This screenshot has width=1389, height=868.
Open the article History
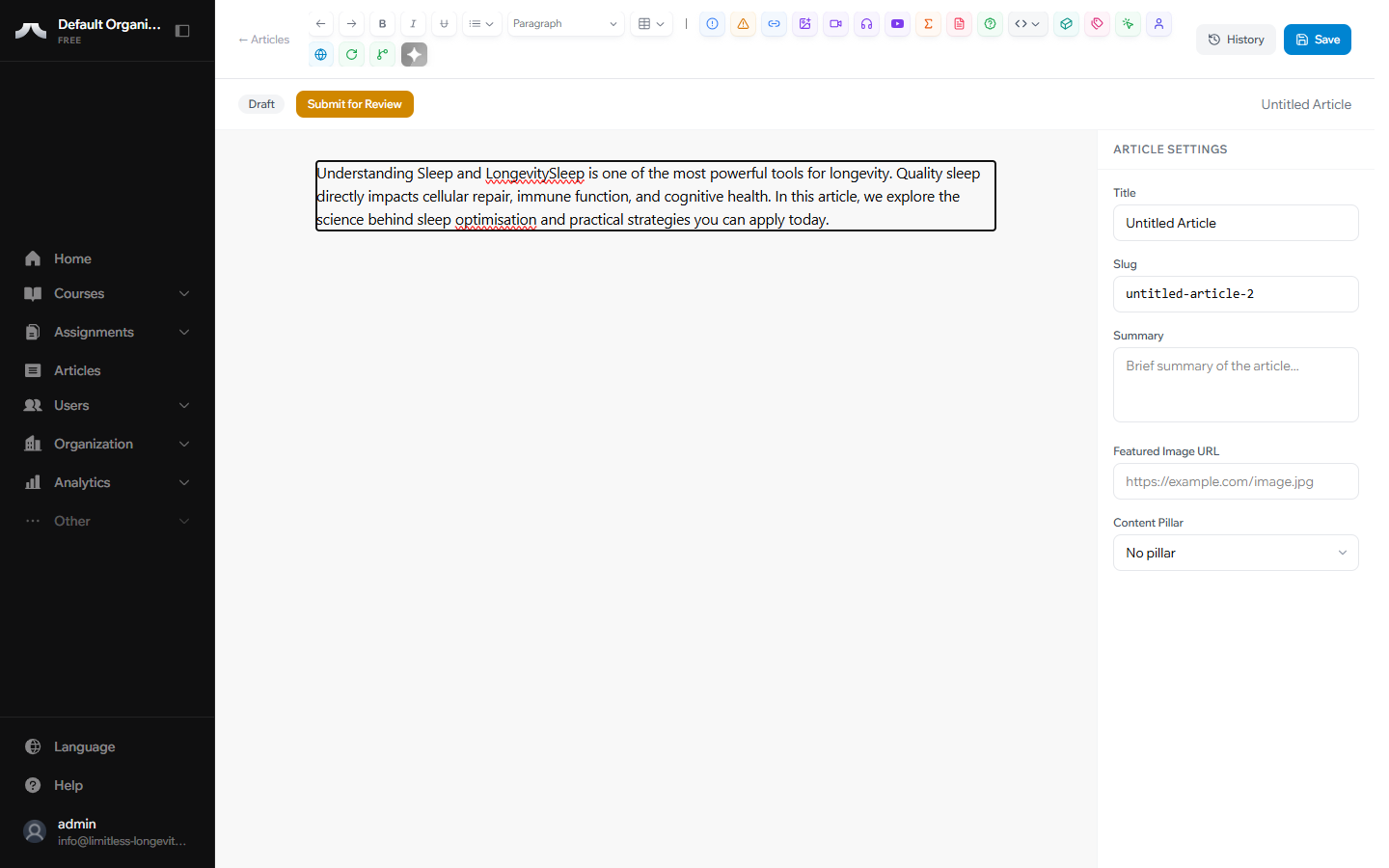(1236, 39)
